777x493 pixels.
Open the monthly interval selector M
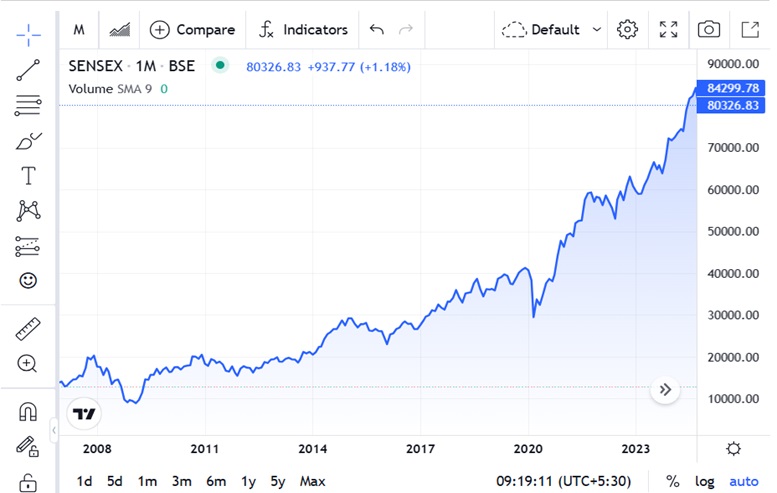[79, 30]
